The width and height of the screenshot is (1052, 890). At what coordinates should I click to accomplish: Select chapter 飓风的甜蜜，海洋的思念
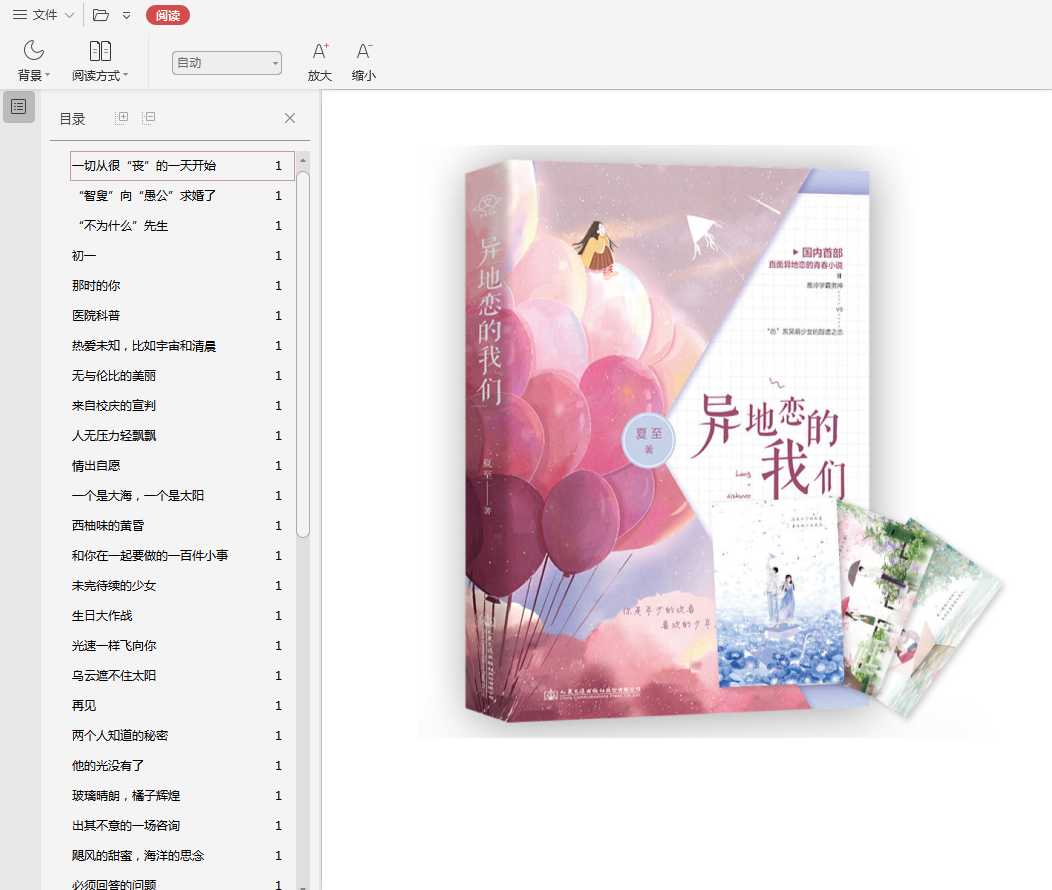(x=182, y=856)
